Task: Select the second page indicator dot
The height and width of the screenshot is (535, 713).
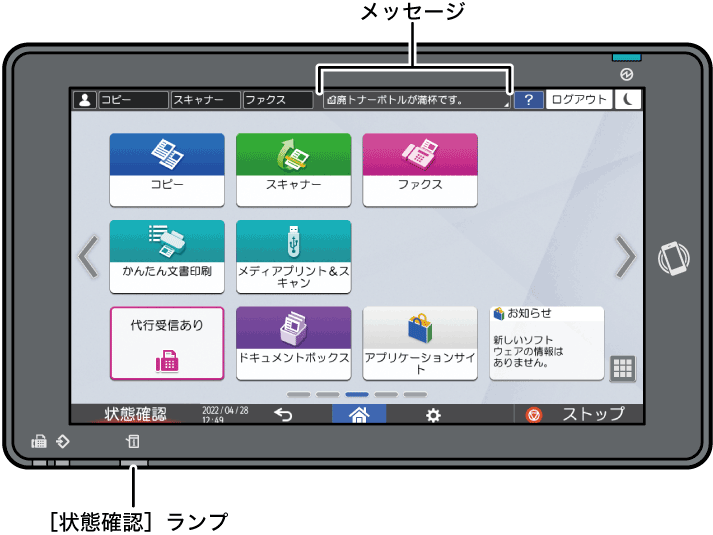Action: [x=327, y=394]
